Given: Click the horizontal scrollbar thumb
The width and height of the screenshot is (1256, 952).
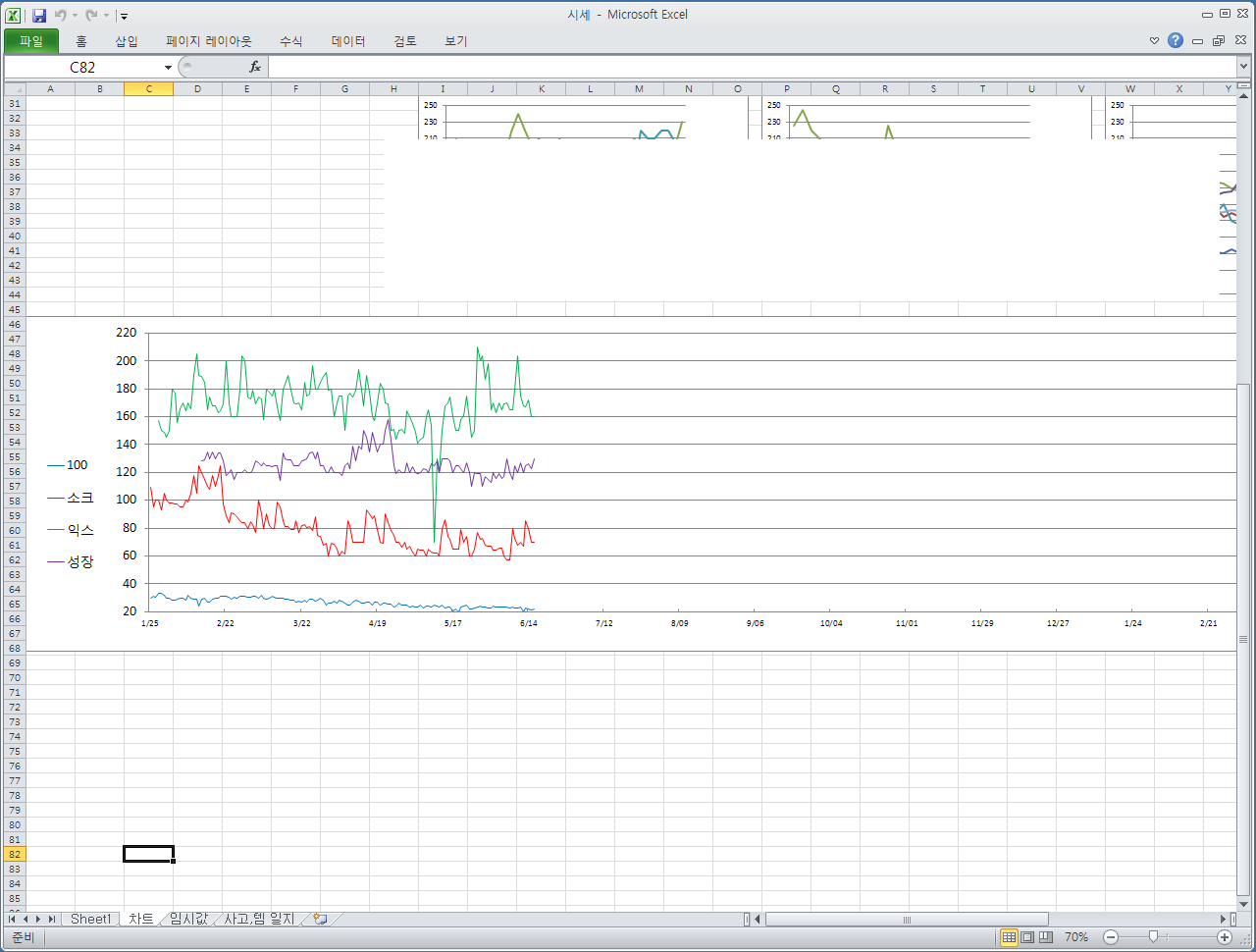Looking at the screenshot, I should [x=907, y=920].
